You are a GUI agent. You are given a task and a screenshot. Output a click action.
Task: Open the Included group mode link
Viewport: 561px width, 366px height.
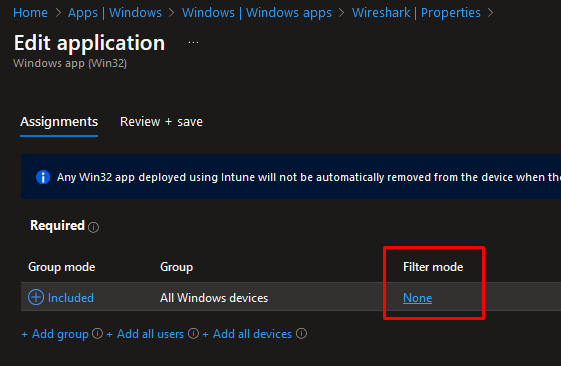coord(71,298)
